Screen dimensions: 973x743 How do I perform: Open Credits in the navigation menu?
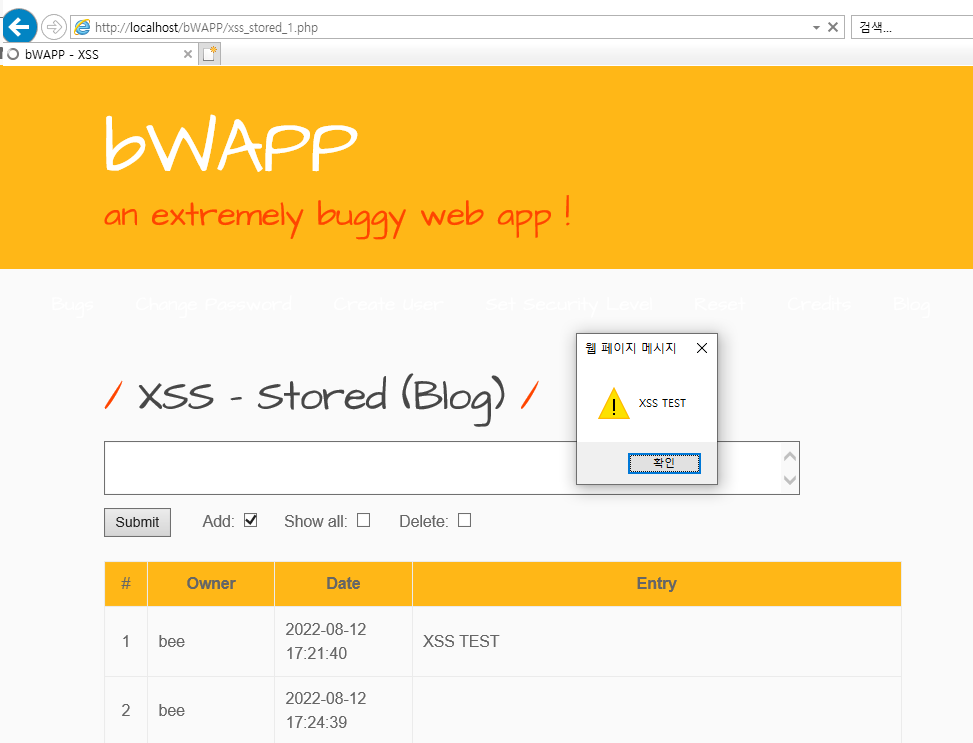point(819,305)
